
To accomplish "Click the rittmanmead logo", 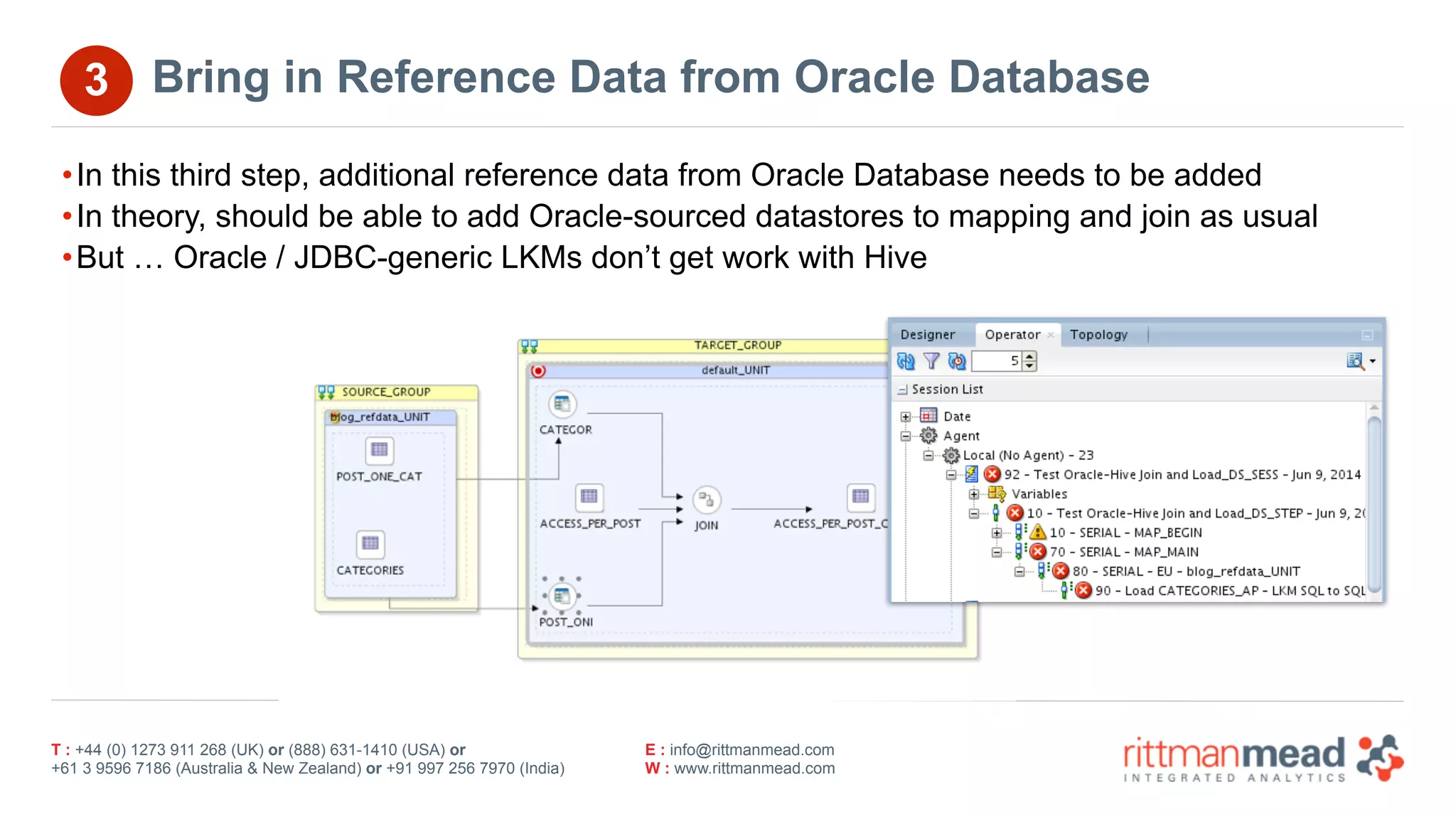I will pos(1263,759).
